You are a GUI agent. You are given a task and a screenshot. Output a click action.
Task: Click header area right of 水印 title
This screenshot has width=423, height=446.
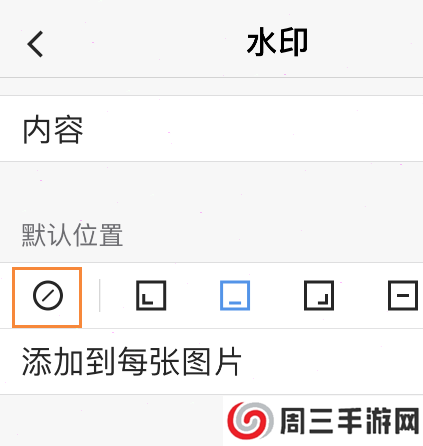coord(365,43)
